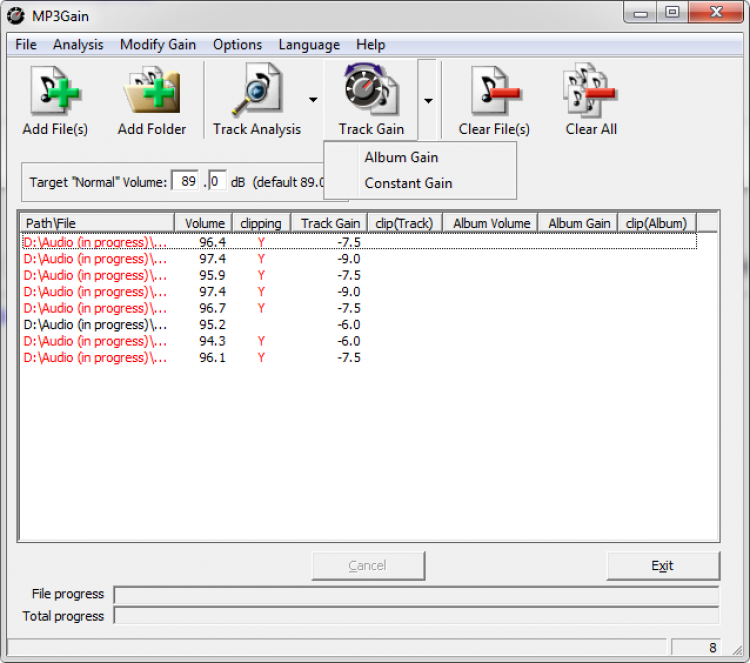Sort by clipping column header
The image size is (750, 663).
click(261, 223)
